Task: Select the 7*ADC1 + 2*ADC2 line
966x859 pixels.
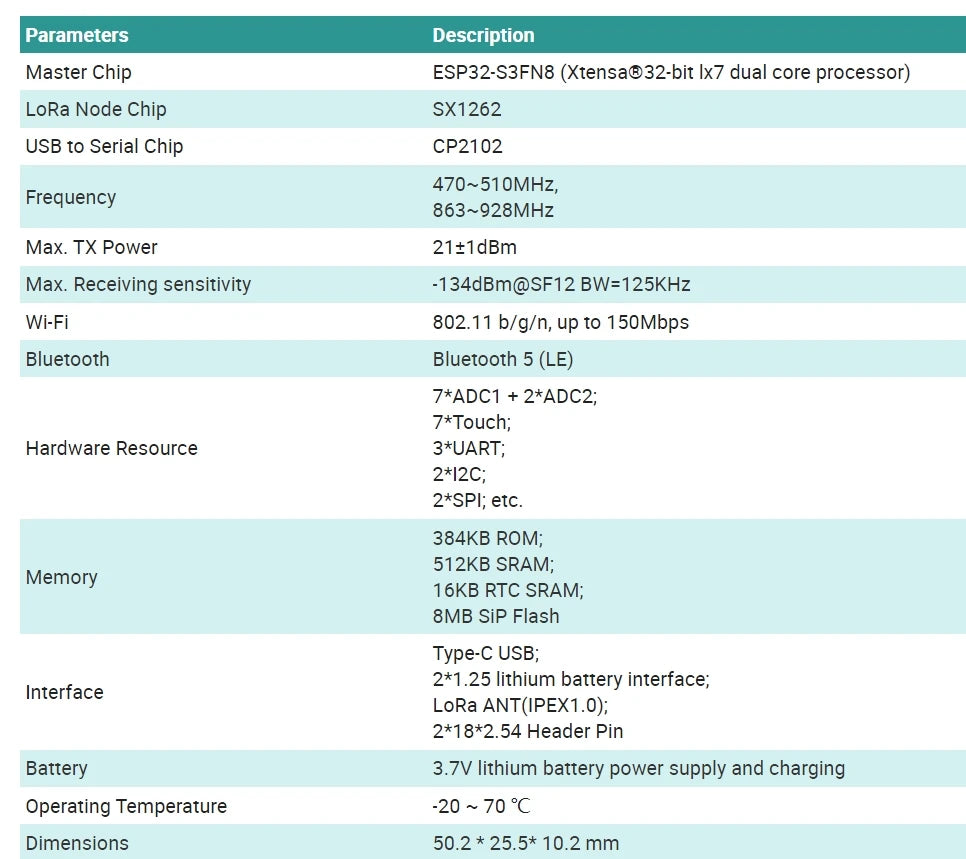Action: (514, 396)
